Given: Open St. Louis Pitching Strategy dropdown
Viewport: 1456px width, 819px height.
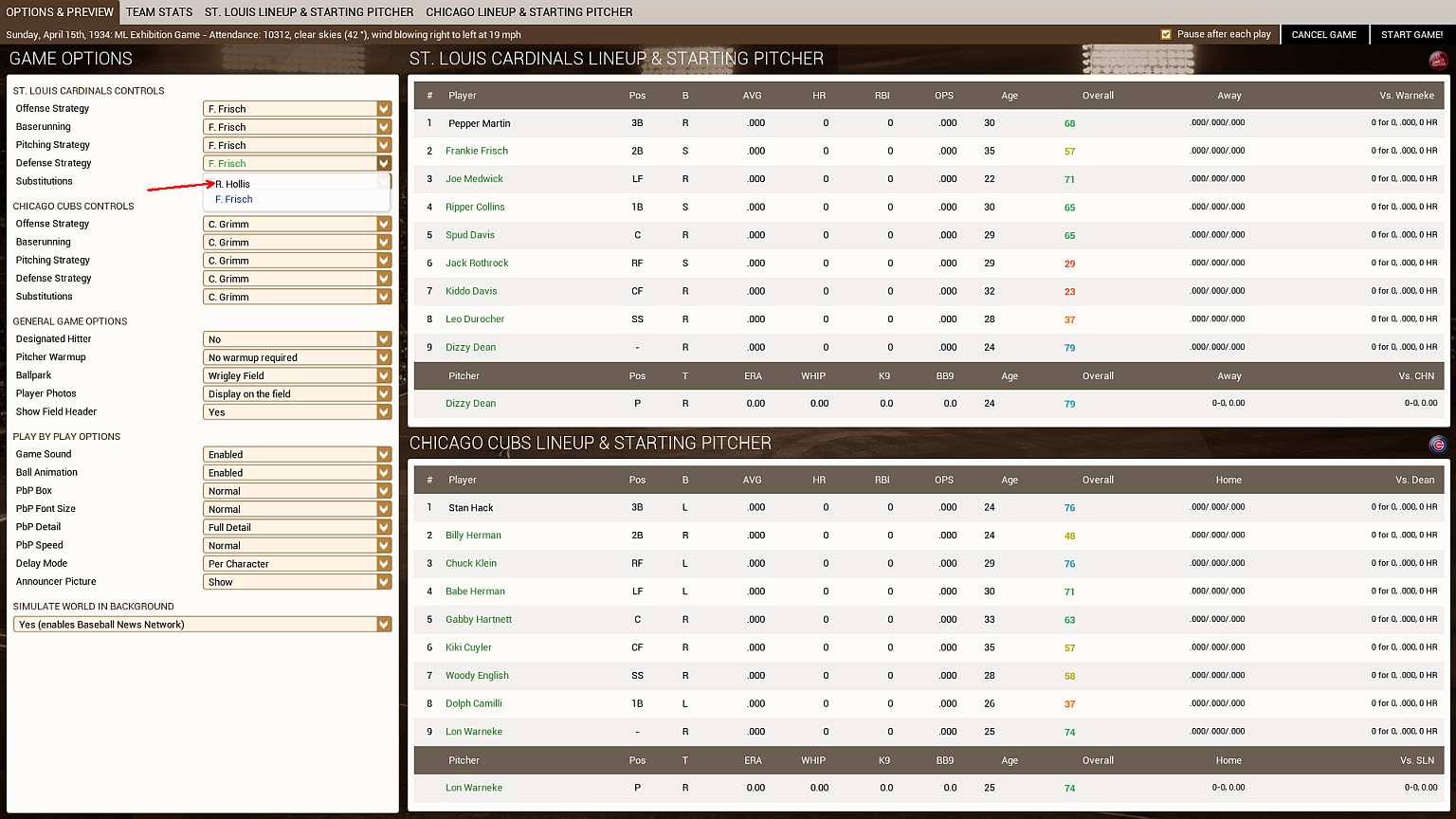Looking at the screenshot, I should click(297, 145).
